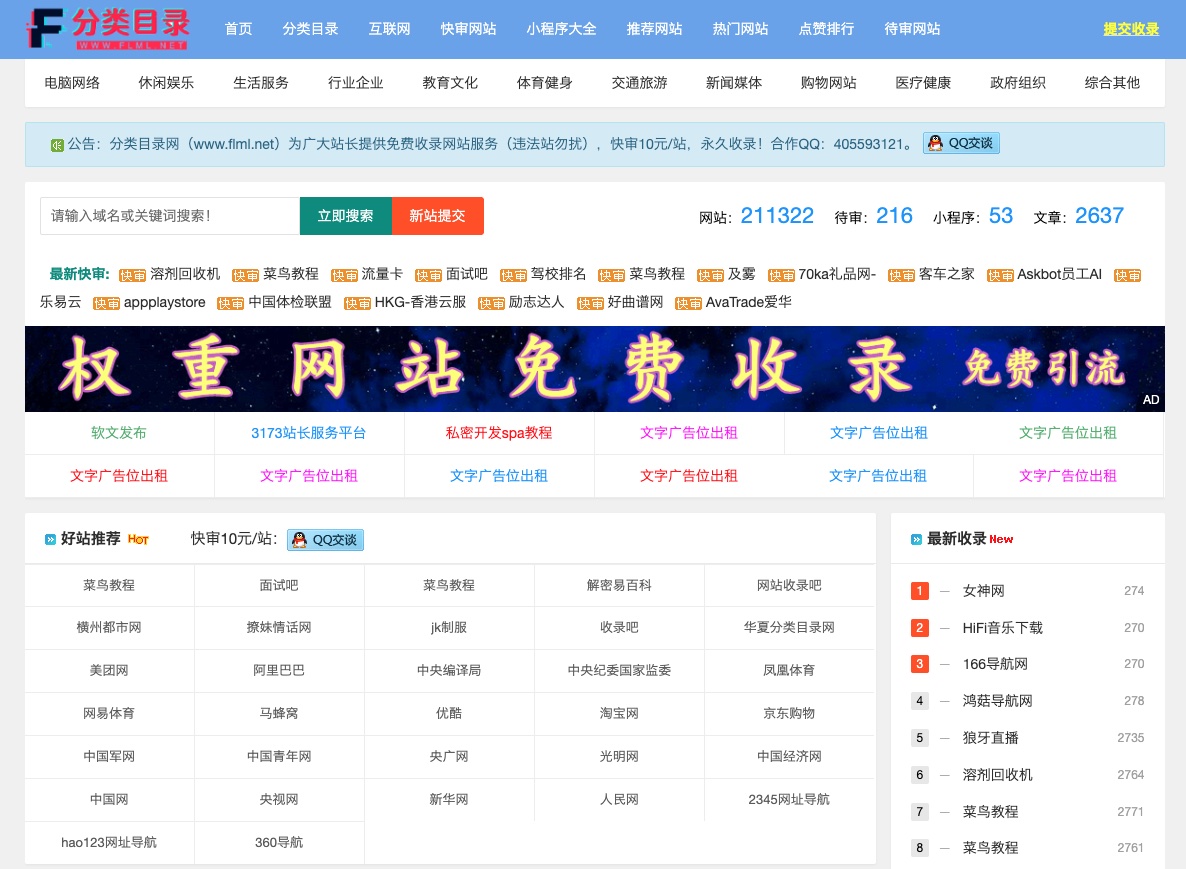
Task: Select 电脑网络 category
Action: pos(72,82)
